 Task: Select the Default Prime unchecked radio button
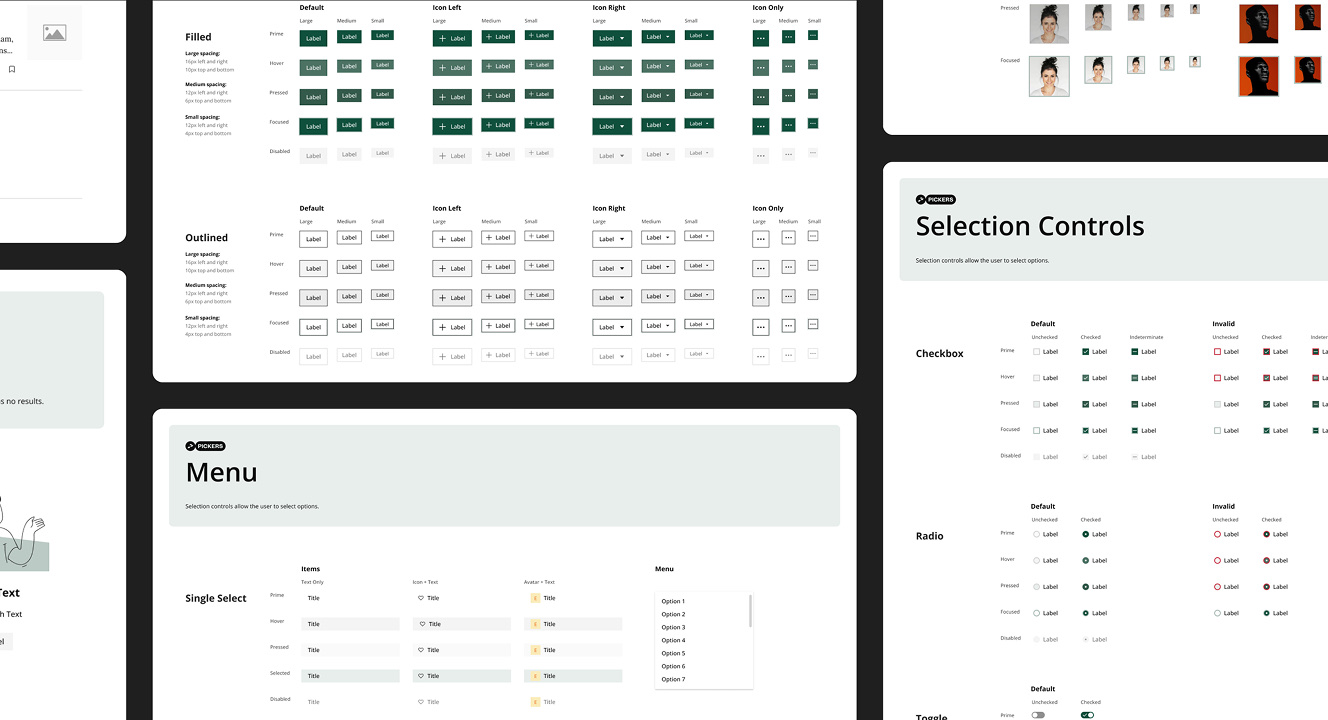click(1037, 534)
